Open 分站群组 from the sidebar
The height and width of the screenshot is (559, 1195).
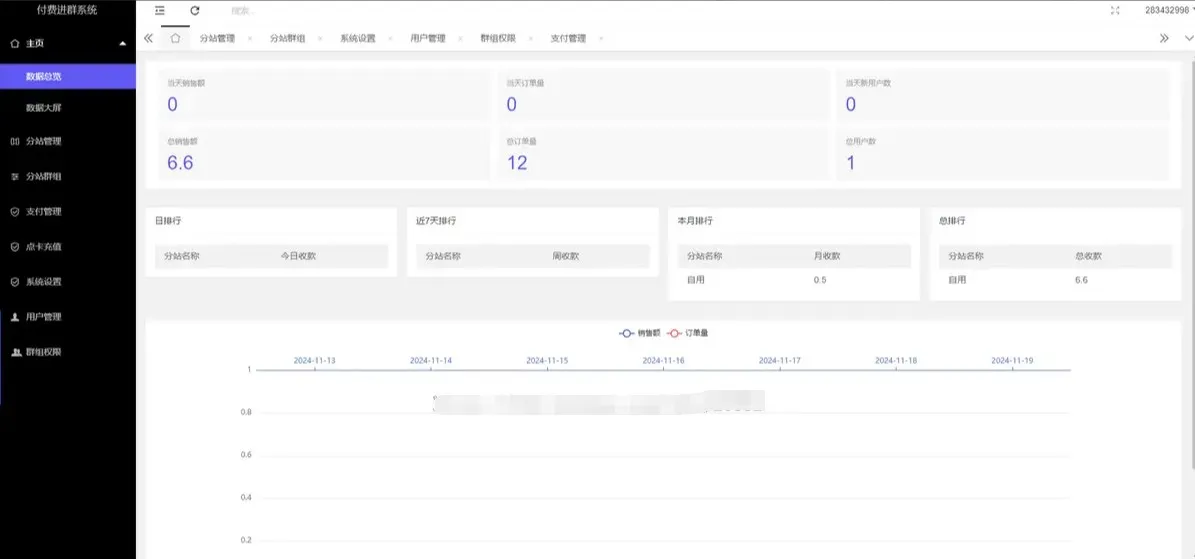(x=43, y=177)
